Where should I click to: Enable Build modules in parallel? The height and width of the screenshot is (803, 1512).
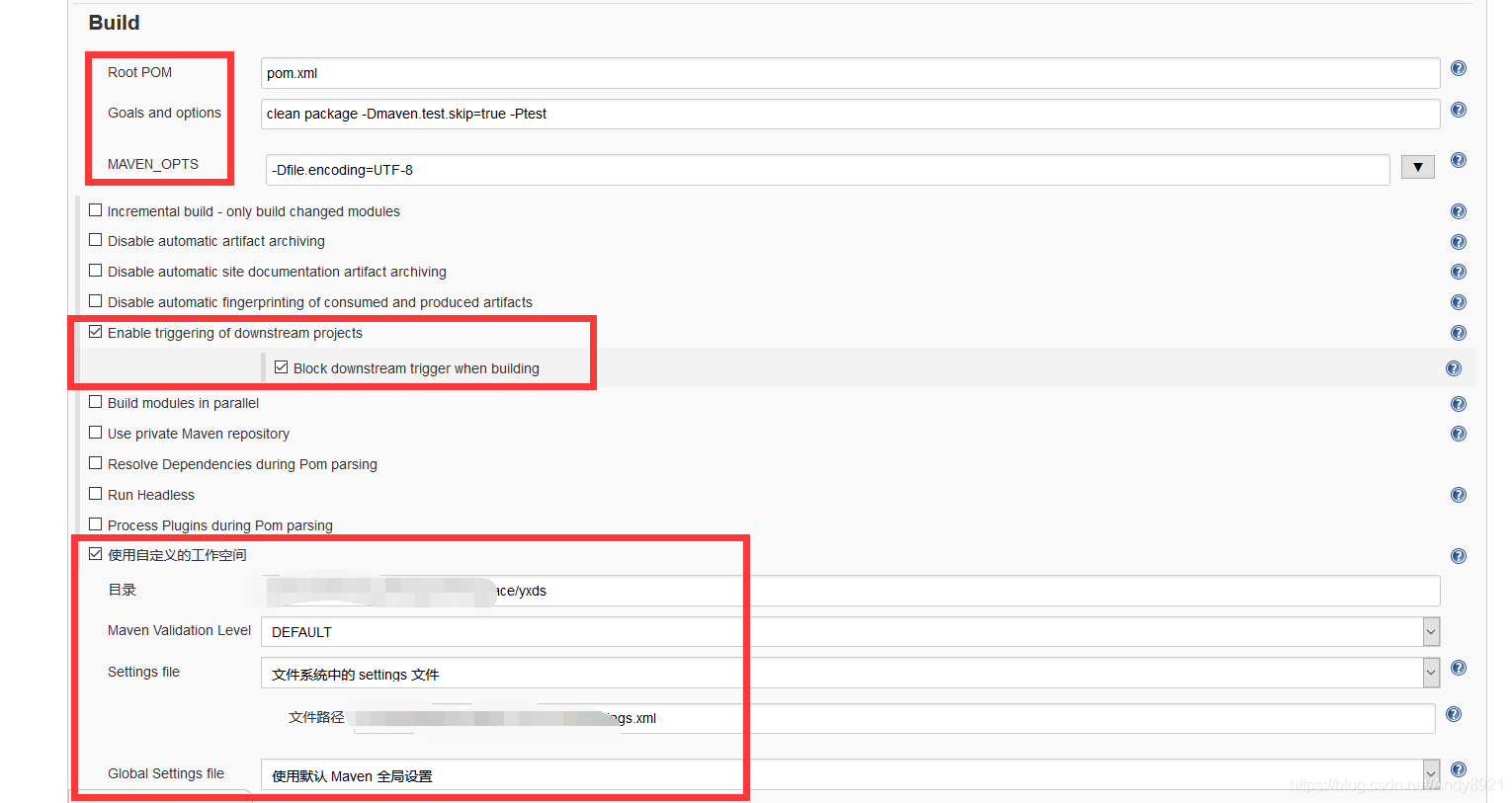click(x=95, y=402)
